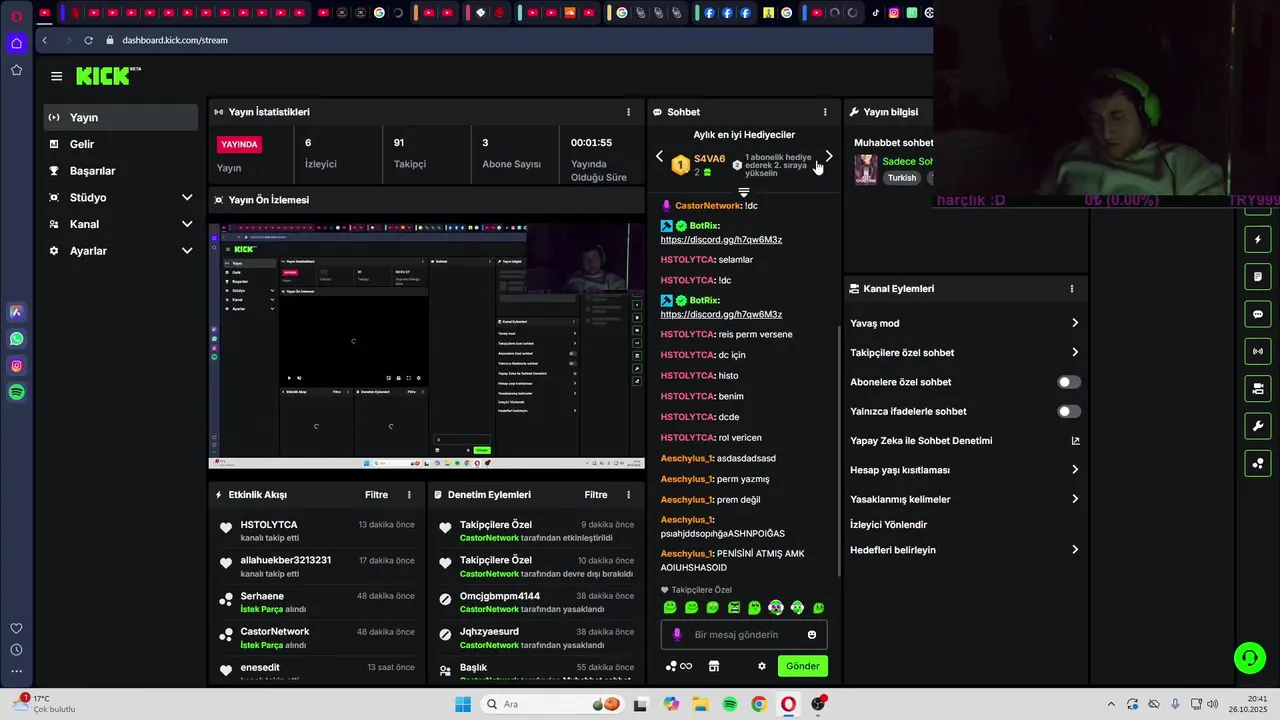
Task: Open the Filtre menu in Denetim Eylemleri
Action: point(596,495)
